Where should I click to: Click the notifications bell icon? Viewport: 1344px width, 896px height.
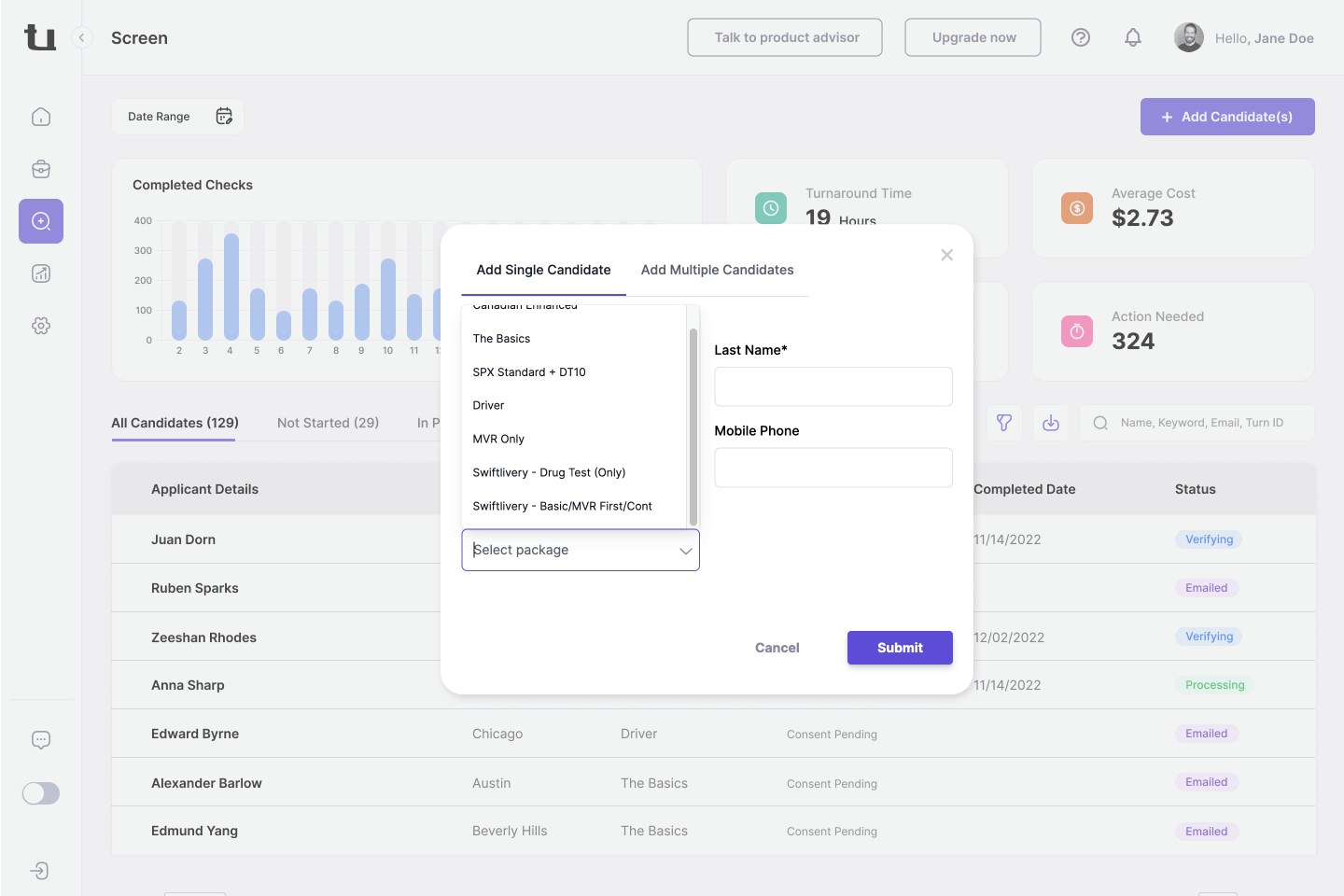[x=1132, y=37]
